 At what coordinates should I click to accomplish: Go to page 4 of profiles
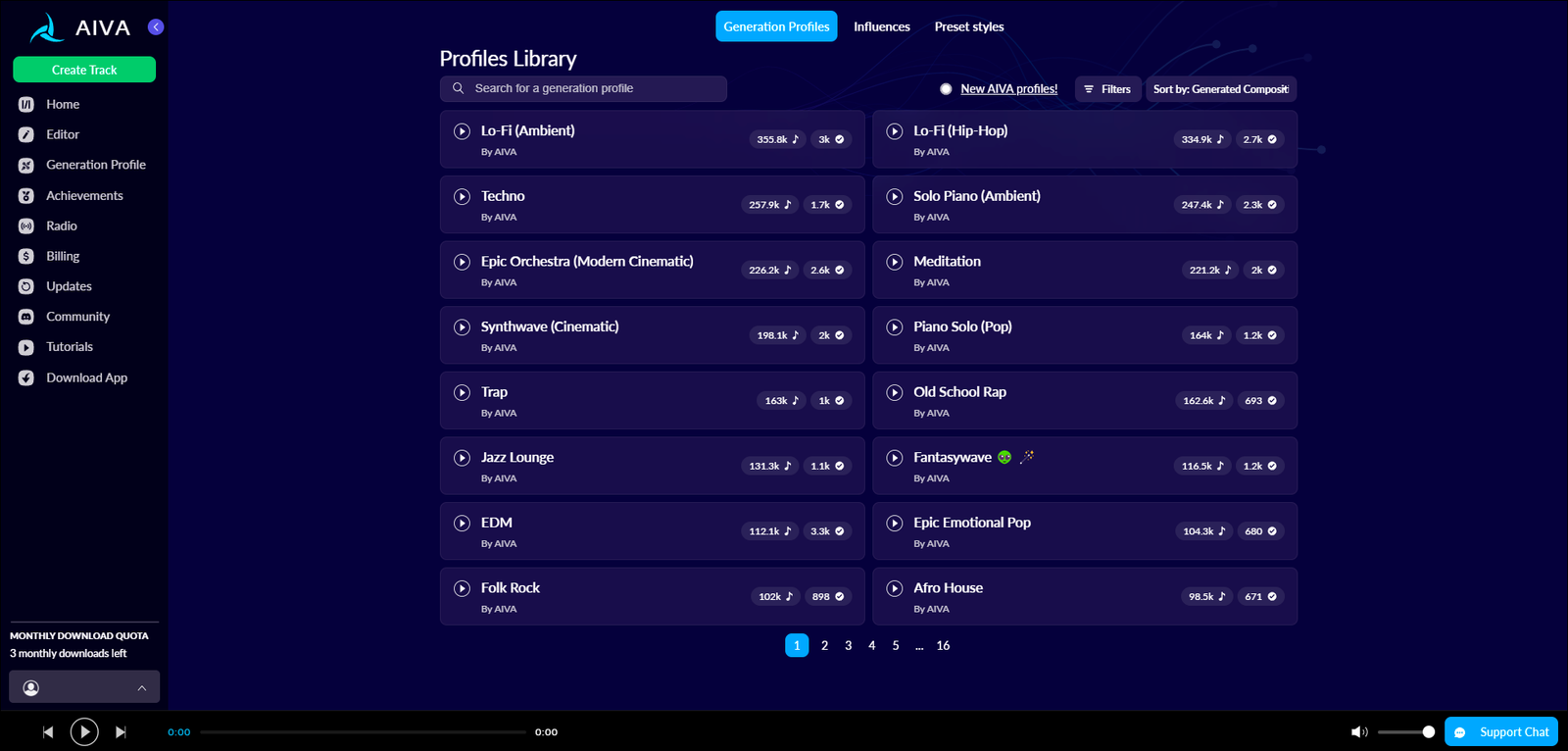(871, 645)
